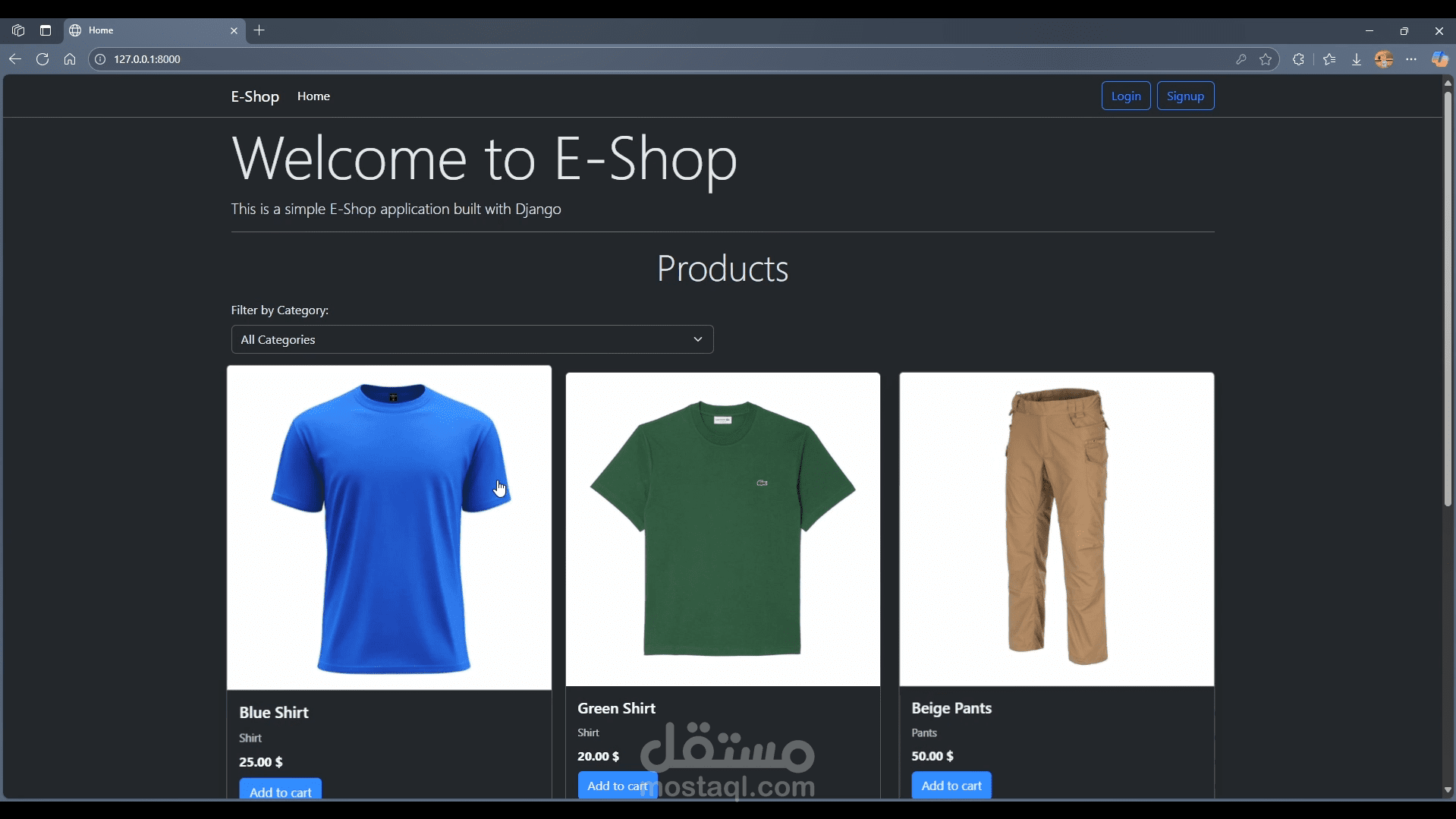Open the Copilot sidebar icon

click(x=1439, y=59)
